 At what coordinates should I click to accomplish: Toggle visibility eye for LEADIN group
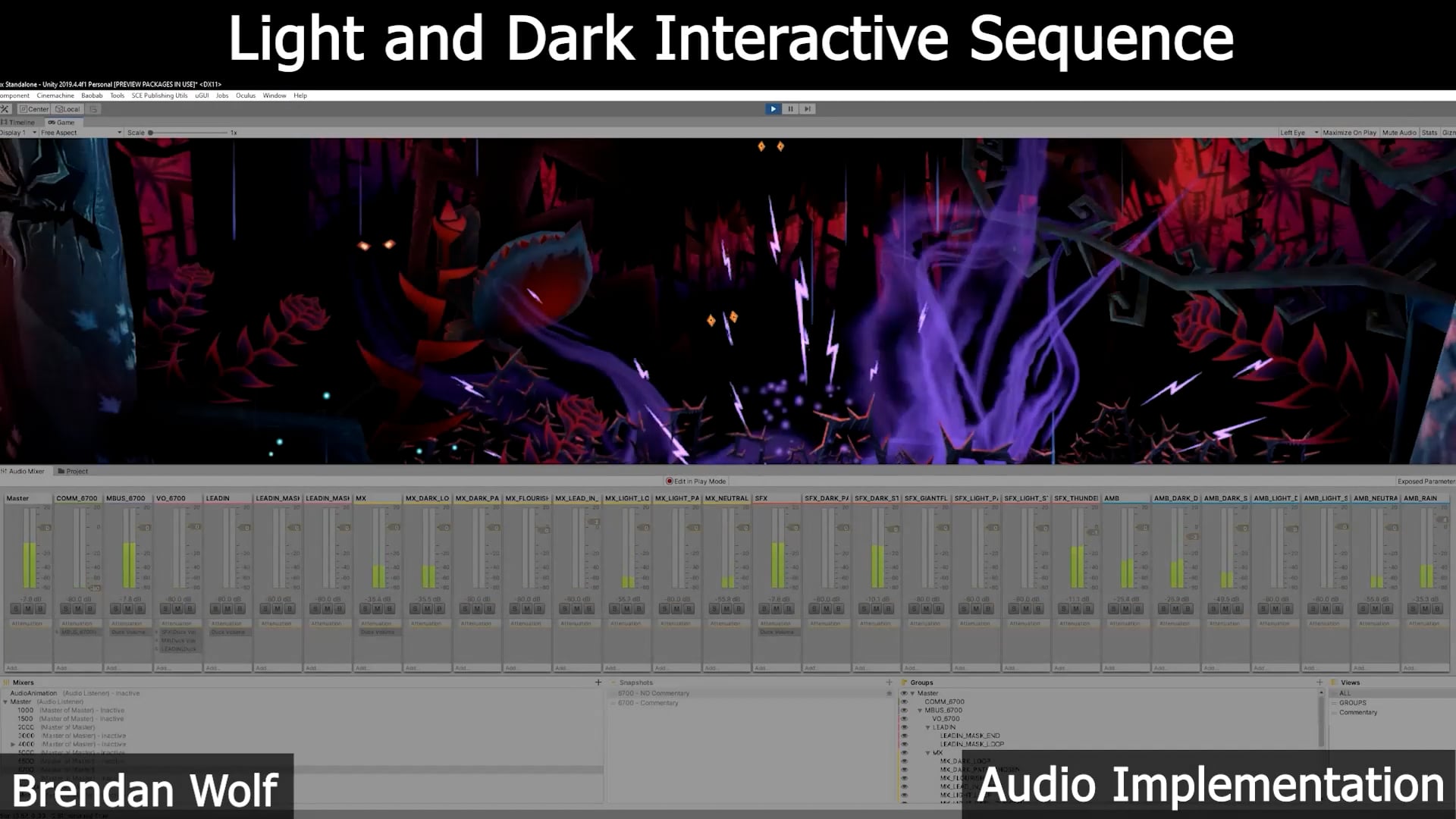tap(904, 727)
